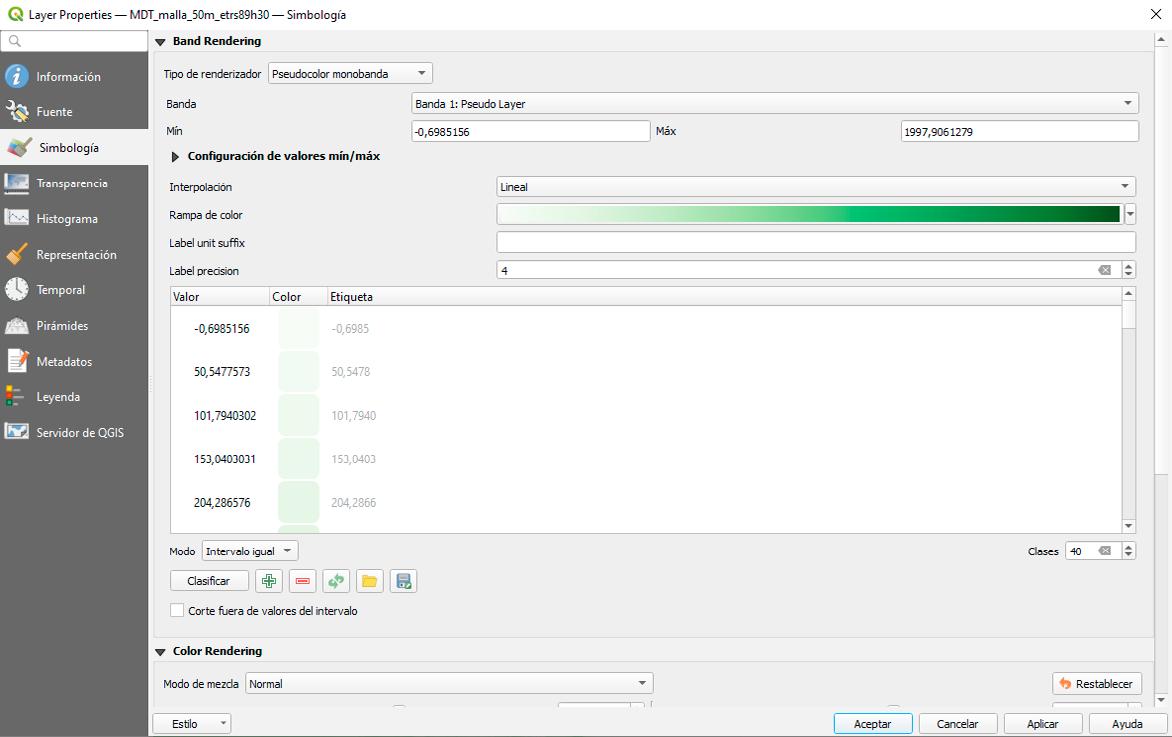Decrease the Label precision spinner value
The height and width of the screenshot is (737, 1172).
1129,274
